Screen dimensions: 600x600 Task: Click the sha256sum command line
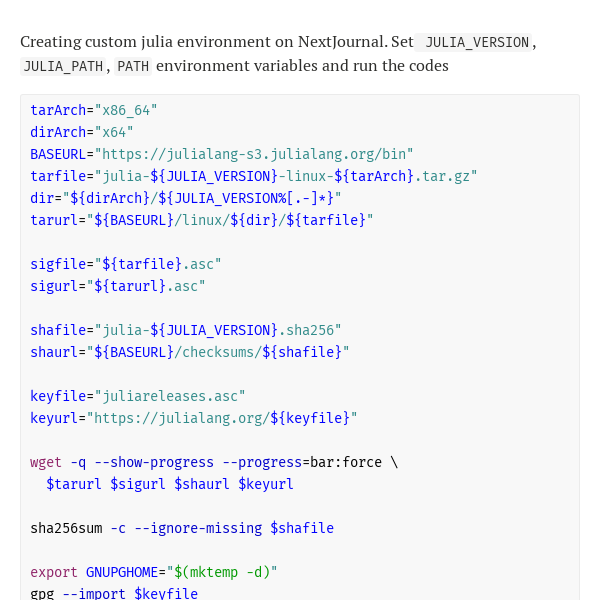(x=182, y=528)
